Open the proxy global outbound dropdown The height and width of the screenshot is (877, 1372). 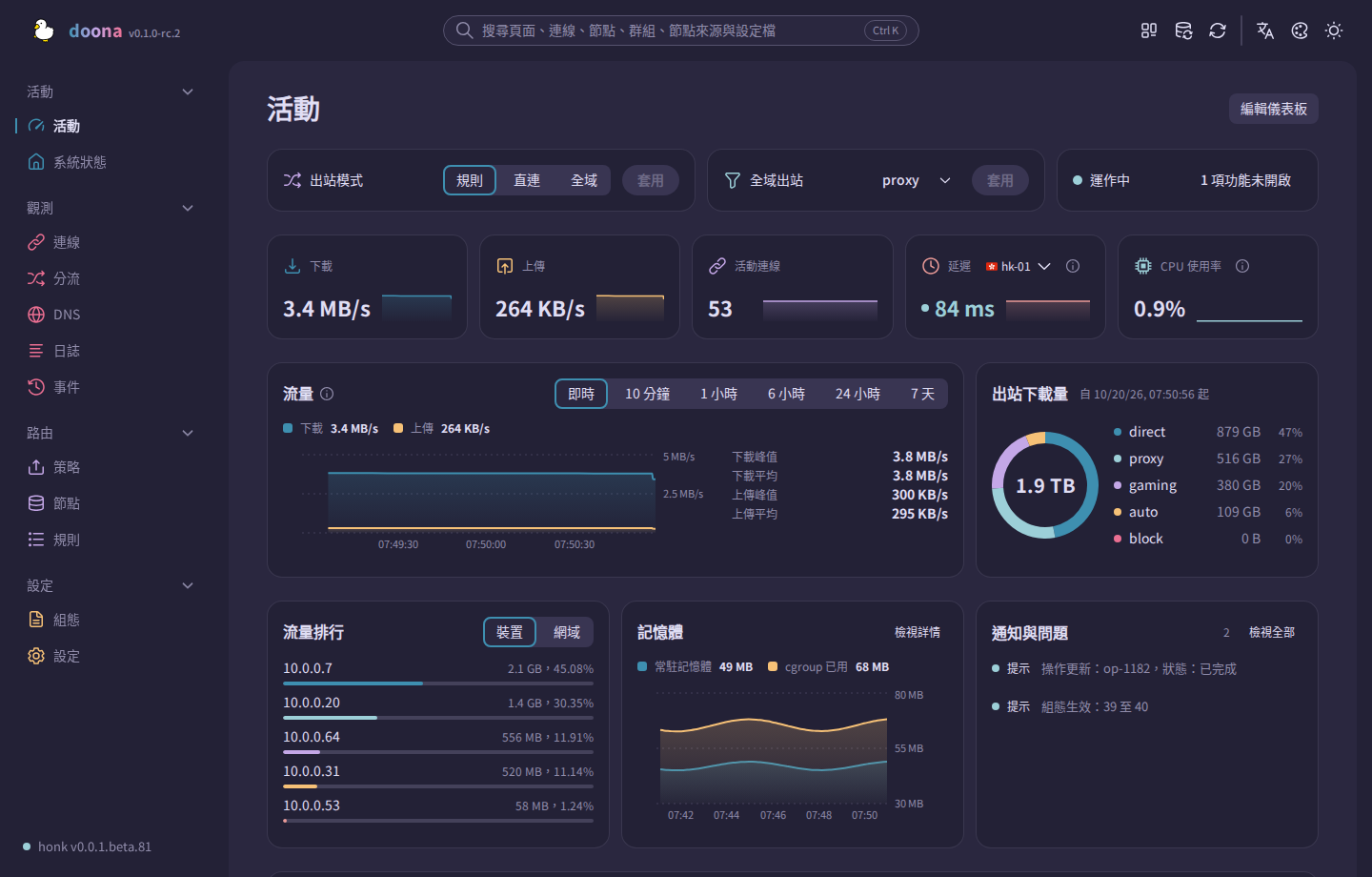pos(916,180)
